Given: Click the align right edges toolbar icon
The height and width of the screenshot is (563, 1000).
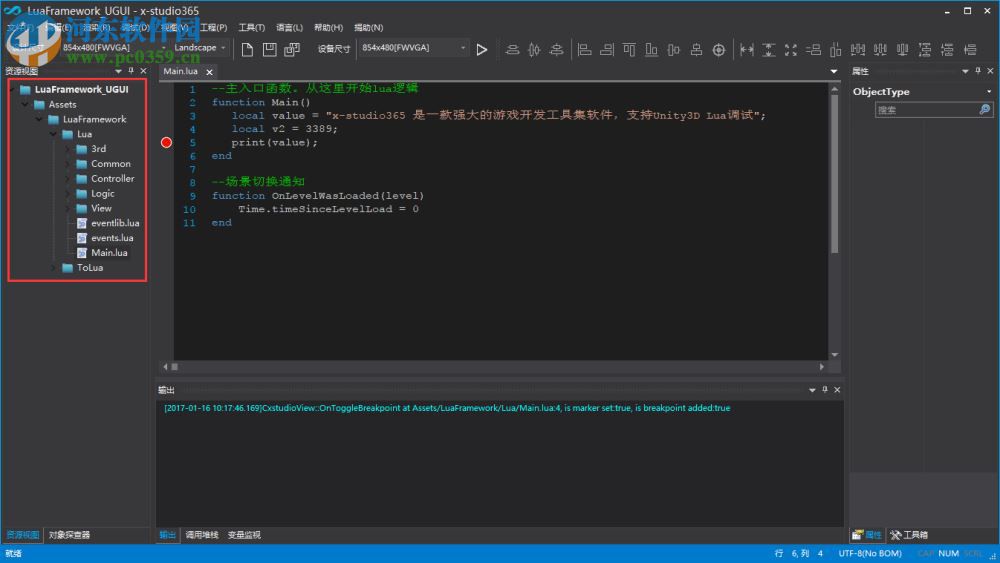Looking at the screenshot, I should [607, 49].
